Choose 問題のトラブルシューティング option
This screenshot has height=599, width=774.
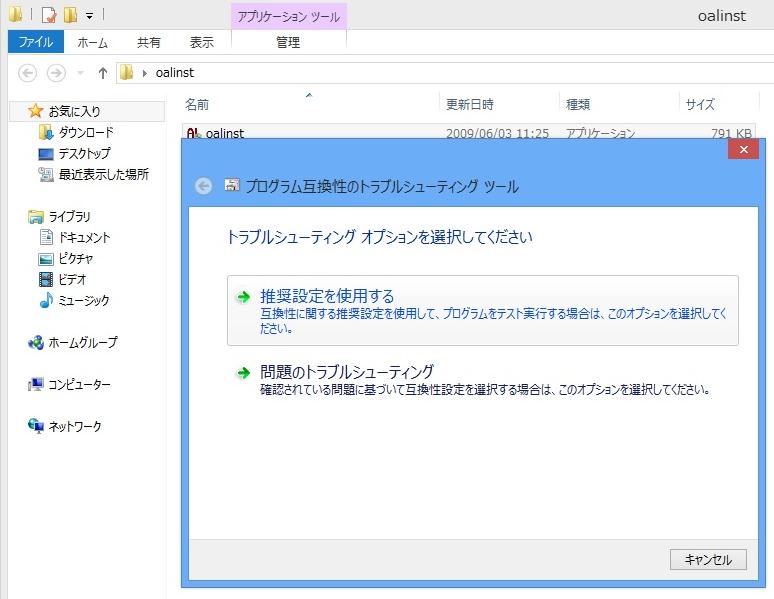tap(483, 379)
